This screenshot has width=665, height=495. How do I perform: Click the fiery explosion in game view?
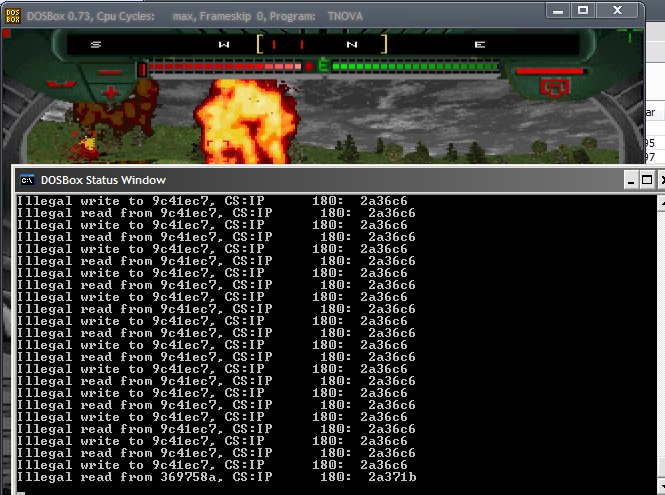pyautogui.click(x=246, y=122)
